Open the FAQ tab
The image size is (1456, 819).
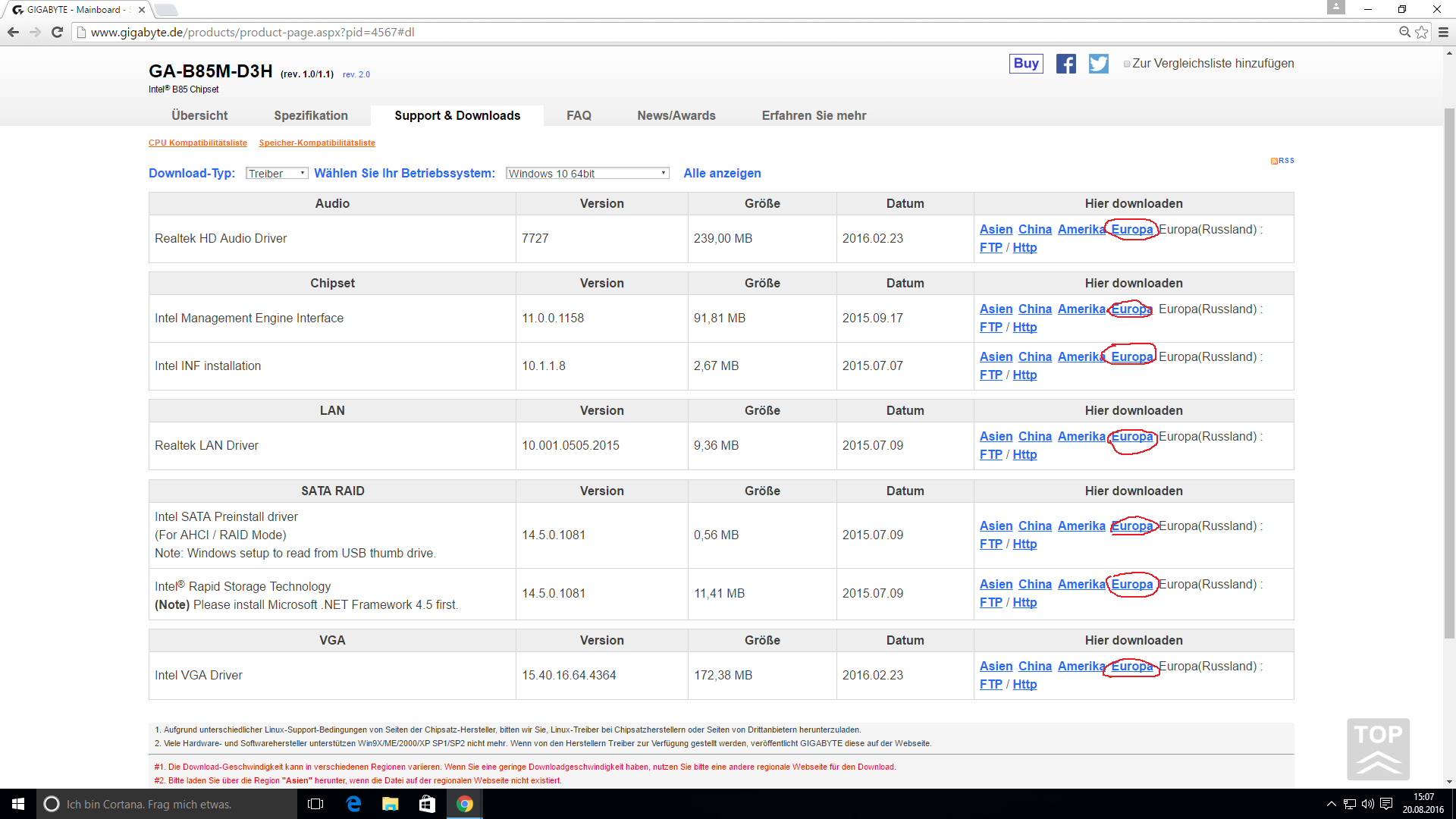pyautogui.click(x=579, y=115)
